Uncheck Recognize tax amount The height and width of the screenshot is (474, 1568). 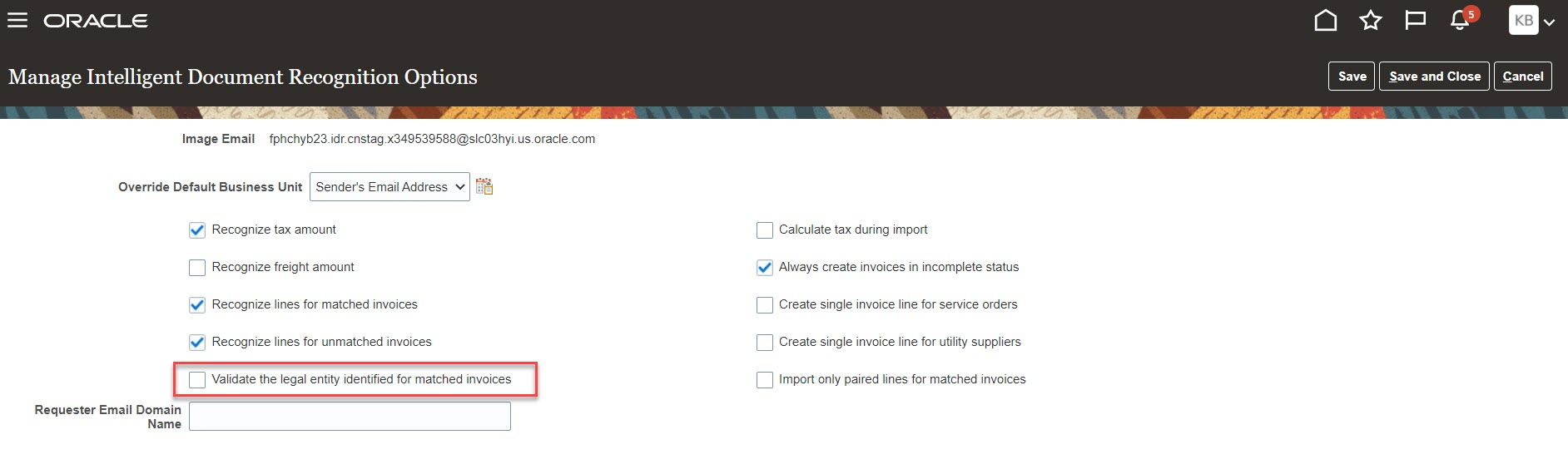click(x=197, y=230)
